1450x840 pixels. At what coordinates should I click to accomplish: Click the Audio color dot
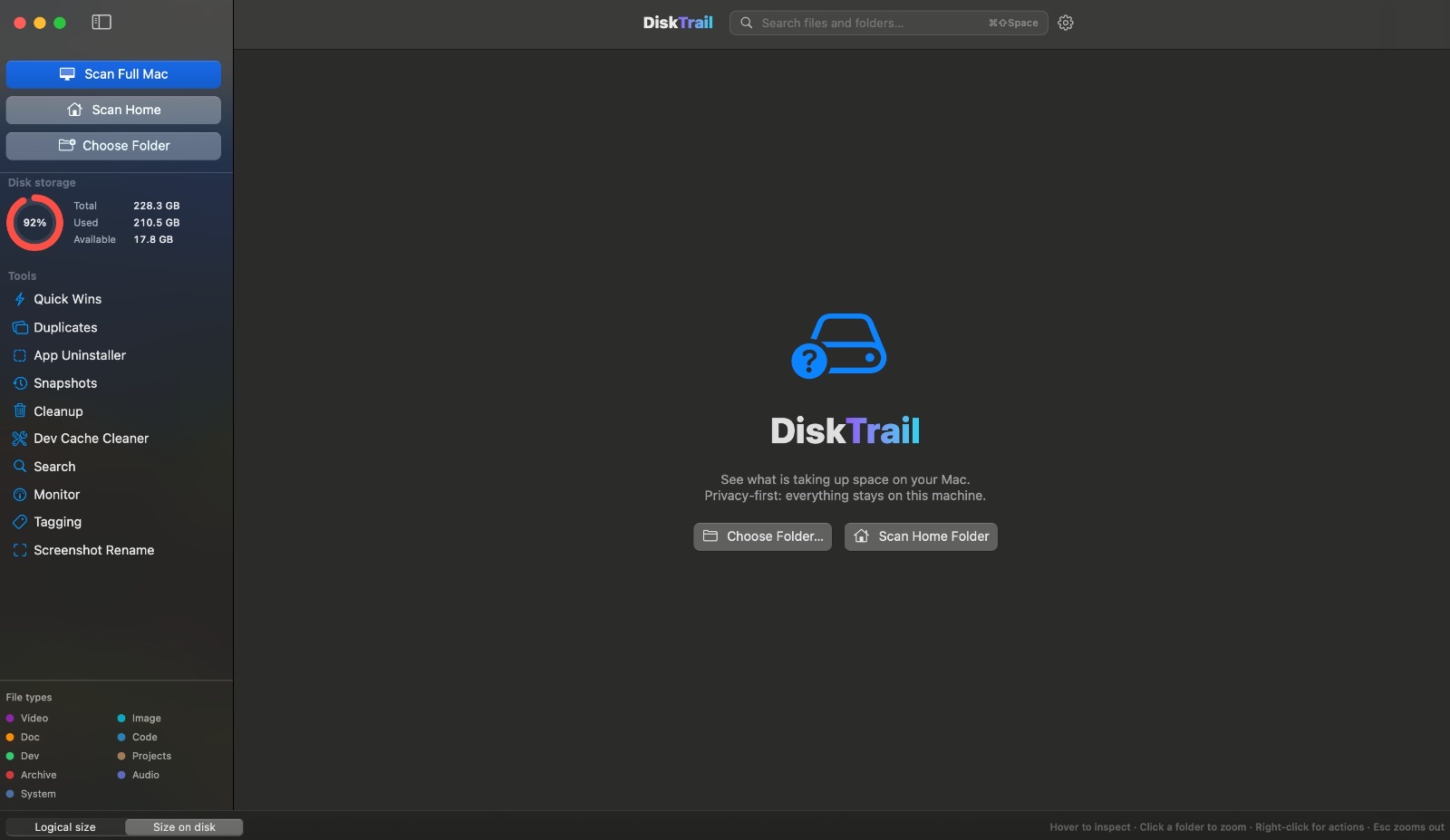121,775
